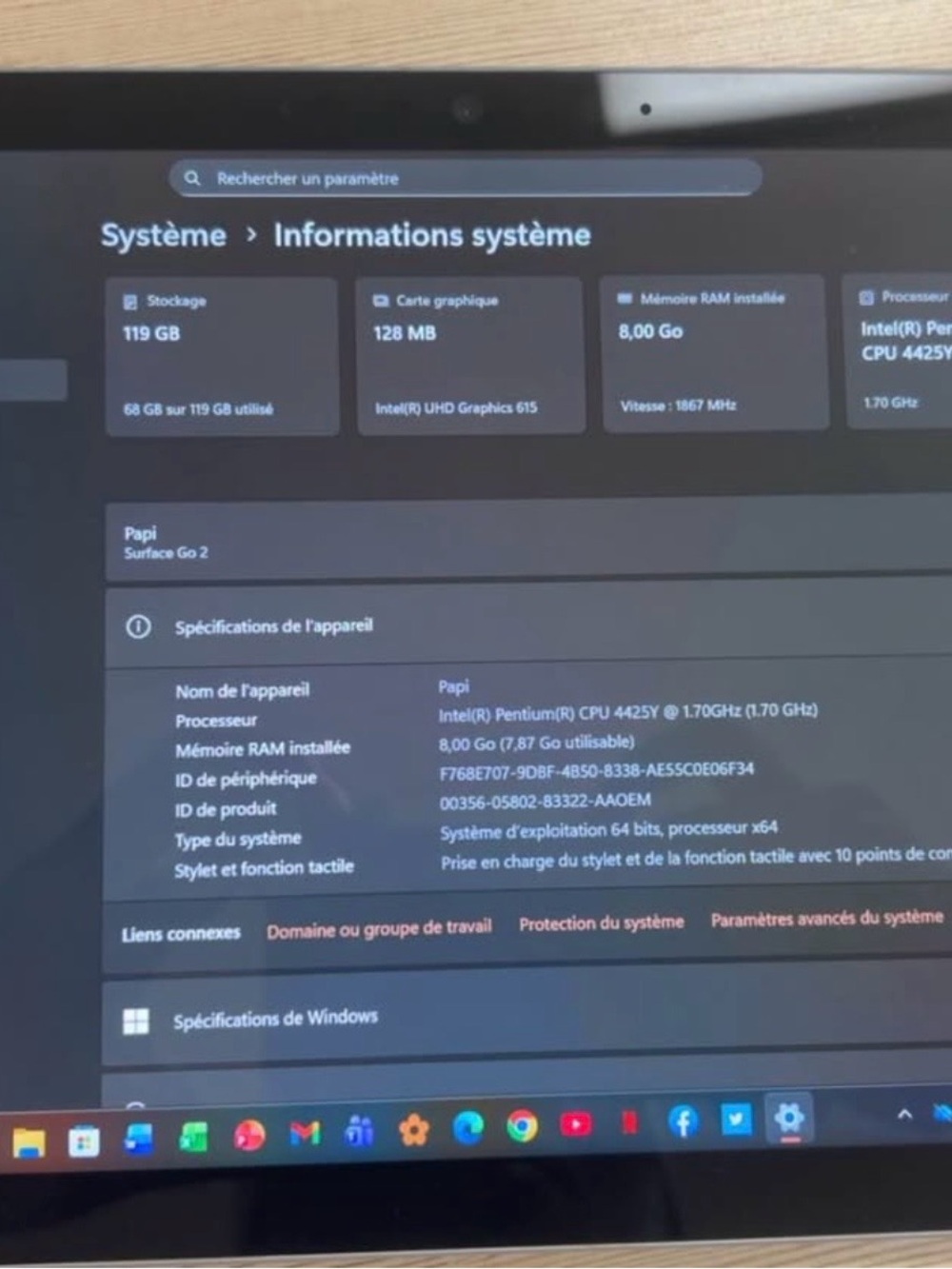Focus the 'Rechercher un paramètre' search box
The image size is (952, 1269).
tap(466, 177)
